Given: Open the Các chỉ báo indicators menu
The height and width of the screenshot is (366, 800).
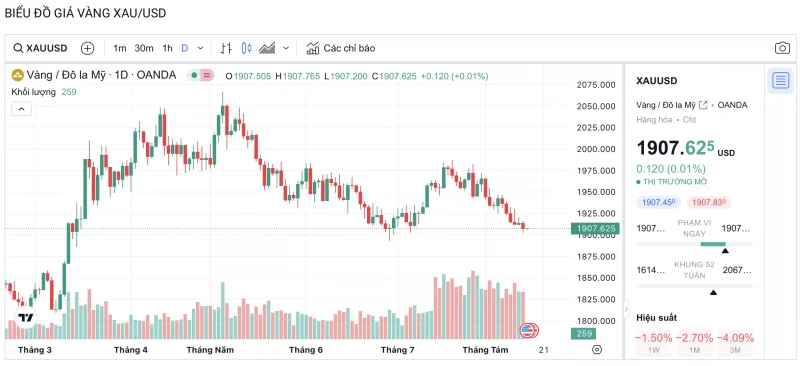Looking at the screenshot, I should [341, 48].
